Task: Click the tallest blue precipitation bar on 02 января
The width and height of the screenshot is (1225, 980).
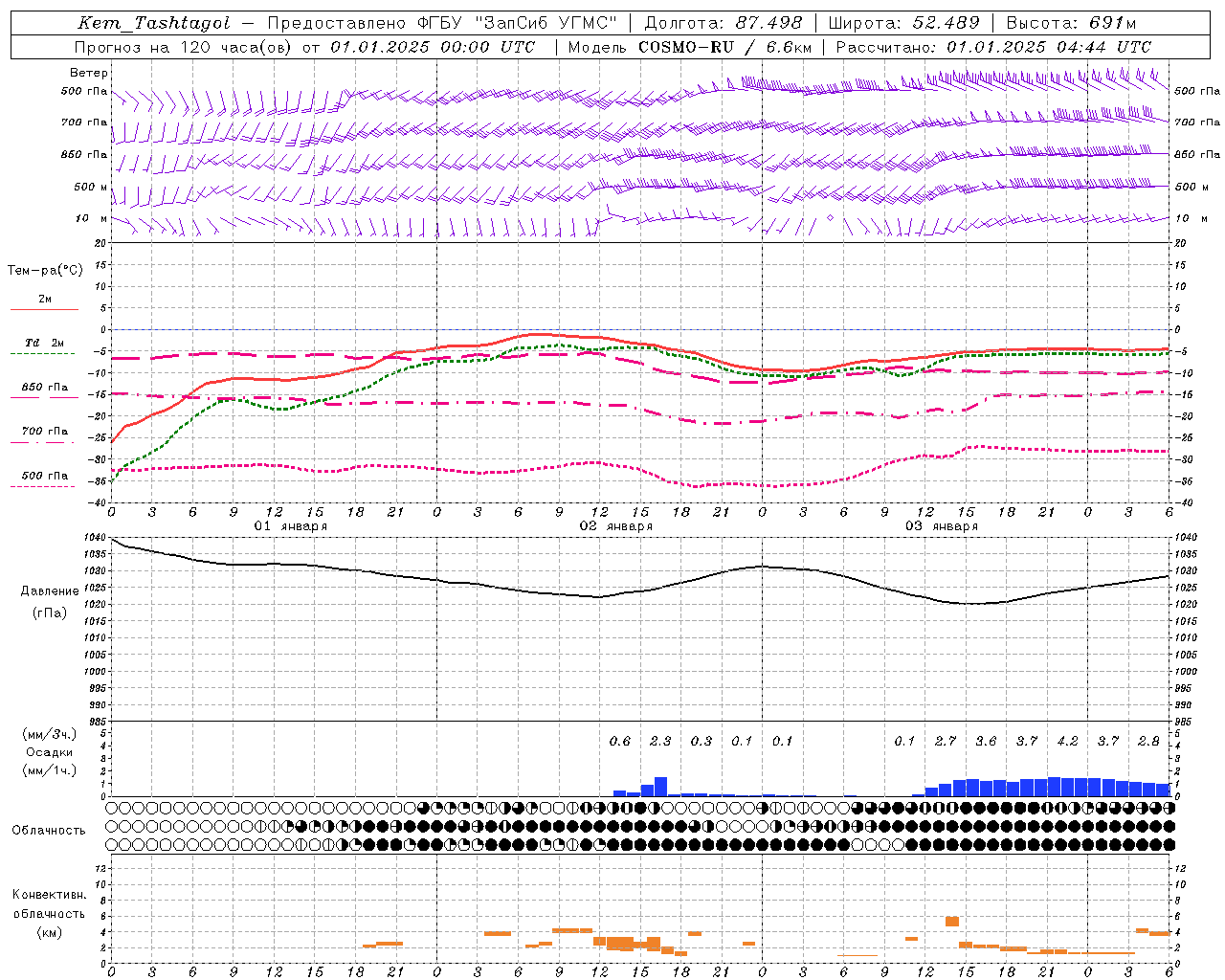Action: click(660, 787)
